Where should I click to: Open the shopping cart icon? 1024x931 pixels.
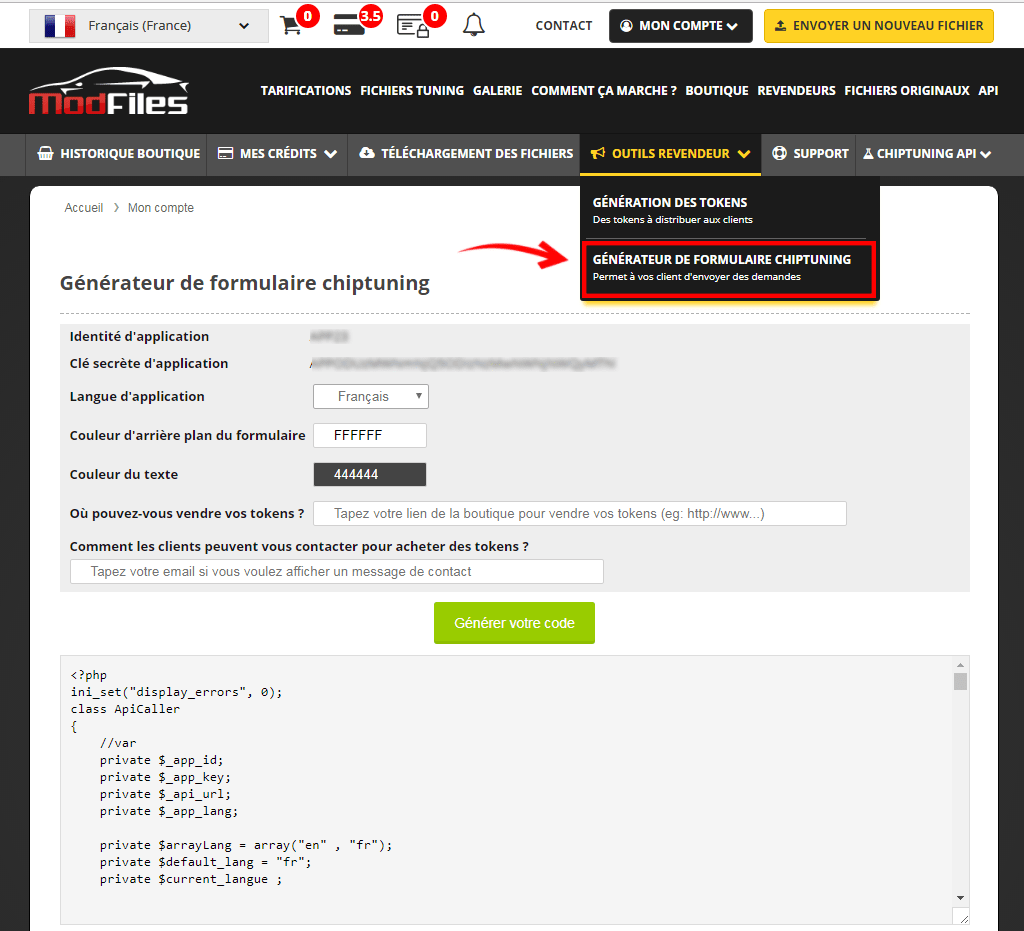click(x=291, y=26)
